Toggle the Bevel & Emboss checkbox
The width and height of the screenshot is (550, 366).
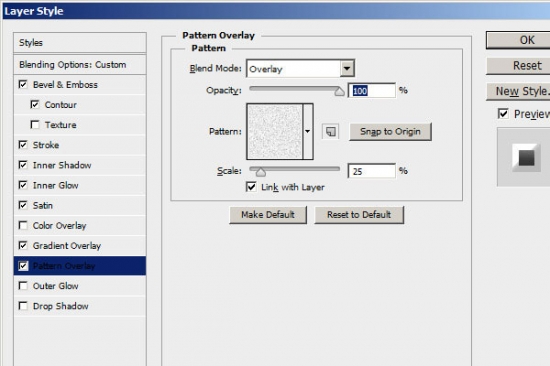coord(23,85)
